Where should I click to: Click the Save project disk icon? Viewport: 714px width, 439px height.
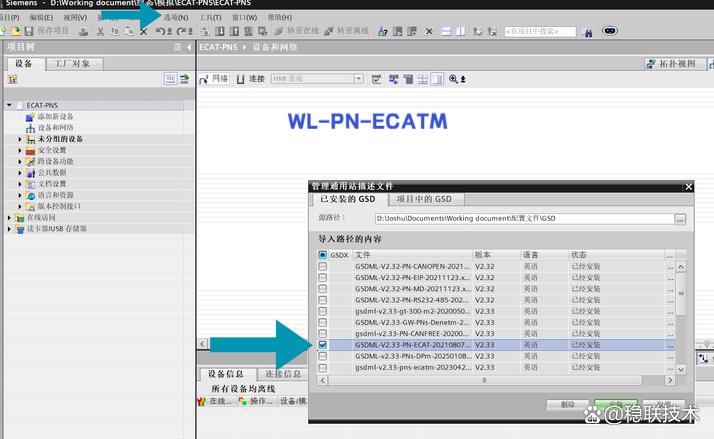[x=29, y=31]
